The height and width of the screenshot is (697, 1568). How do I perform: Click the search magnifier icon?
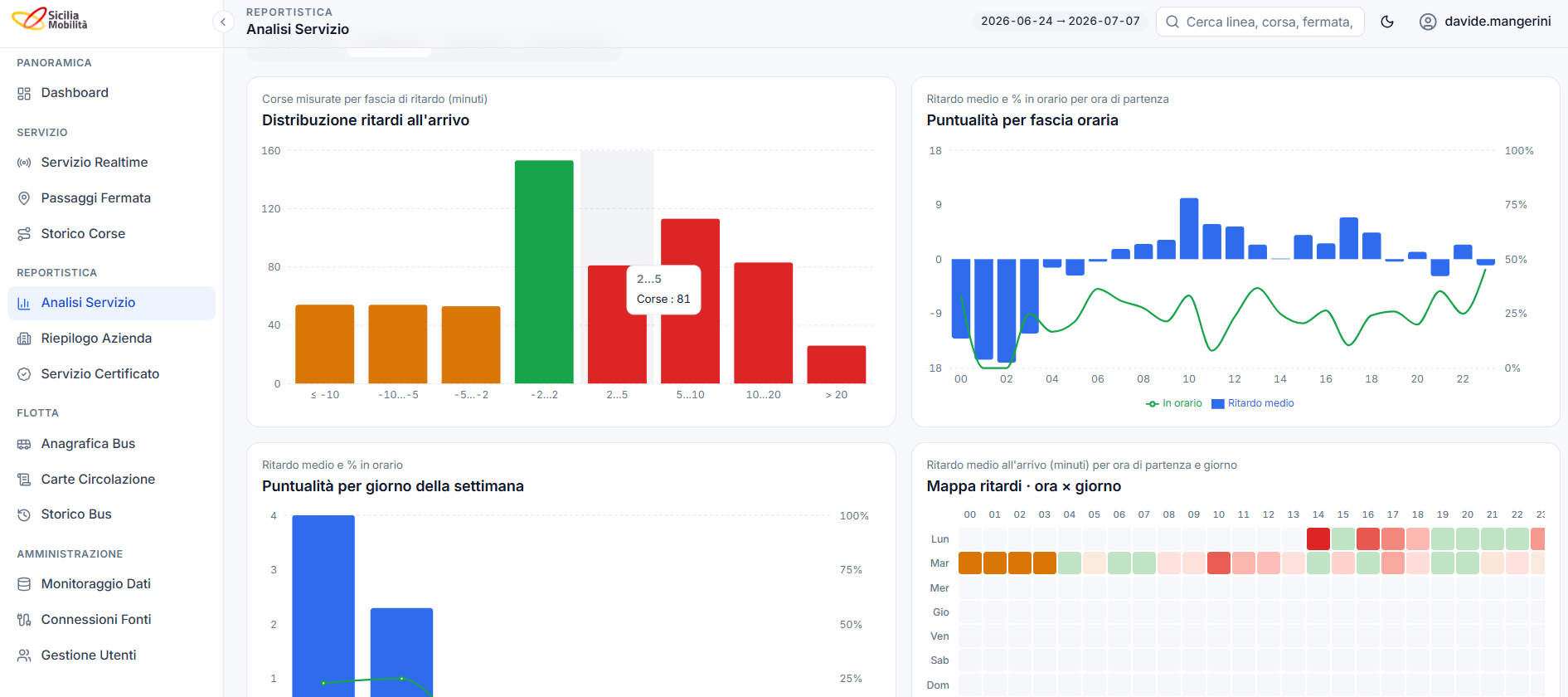pyautogui.click(x=1172, y=22)
